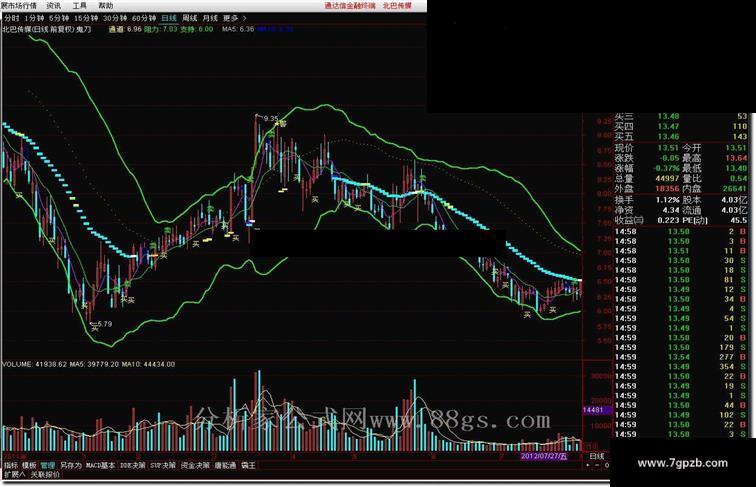
Task: Open the 资讯 menu
Action: tap(54, 6)
